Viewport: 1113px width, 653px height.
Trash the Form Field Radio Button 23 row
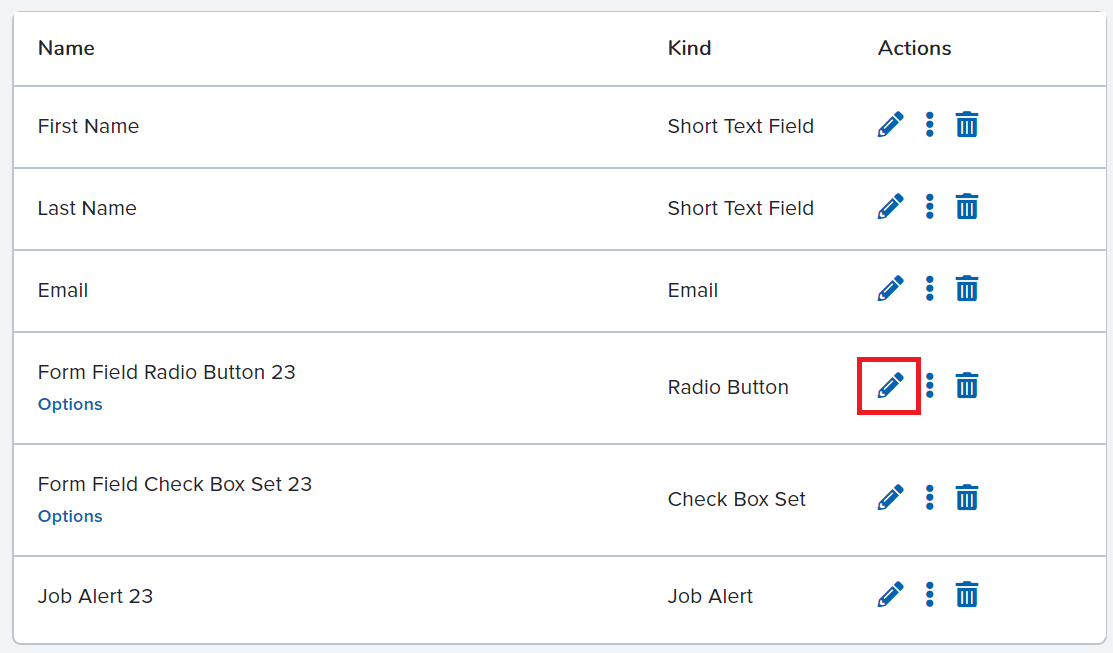pyautogui.click(x=966, y=385)
